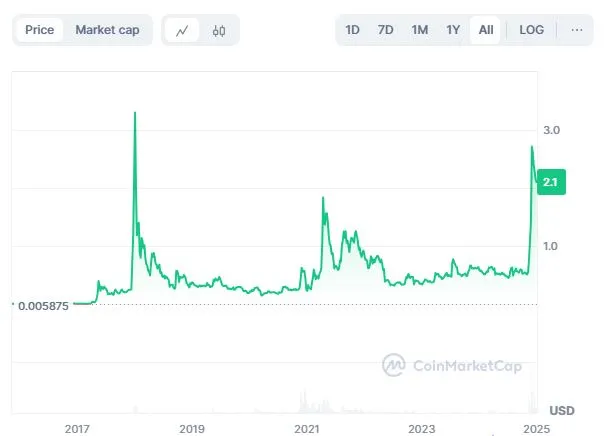
Task: Set the time range to 7D
Action: point(386,30)
